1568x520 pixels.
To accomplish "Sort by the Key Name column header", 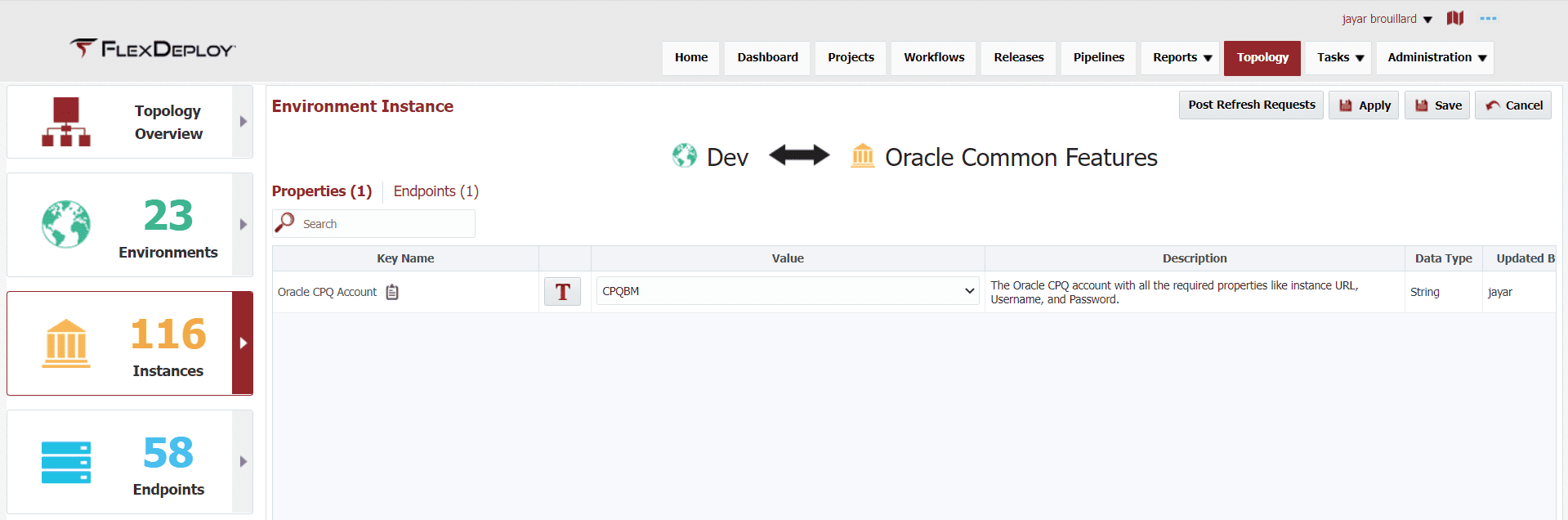I will [x=405, y=258].
